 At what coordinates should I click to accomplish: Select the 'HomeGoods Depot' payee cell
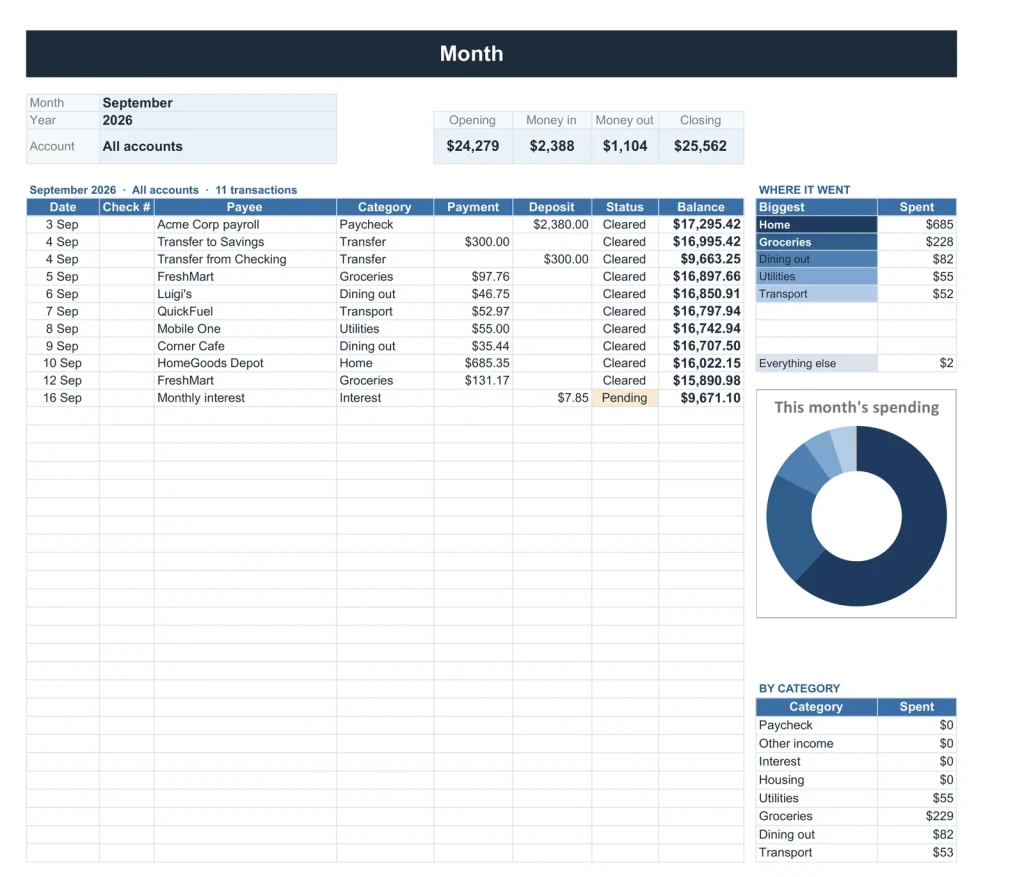(x=245, y=363)
